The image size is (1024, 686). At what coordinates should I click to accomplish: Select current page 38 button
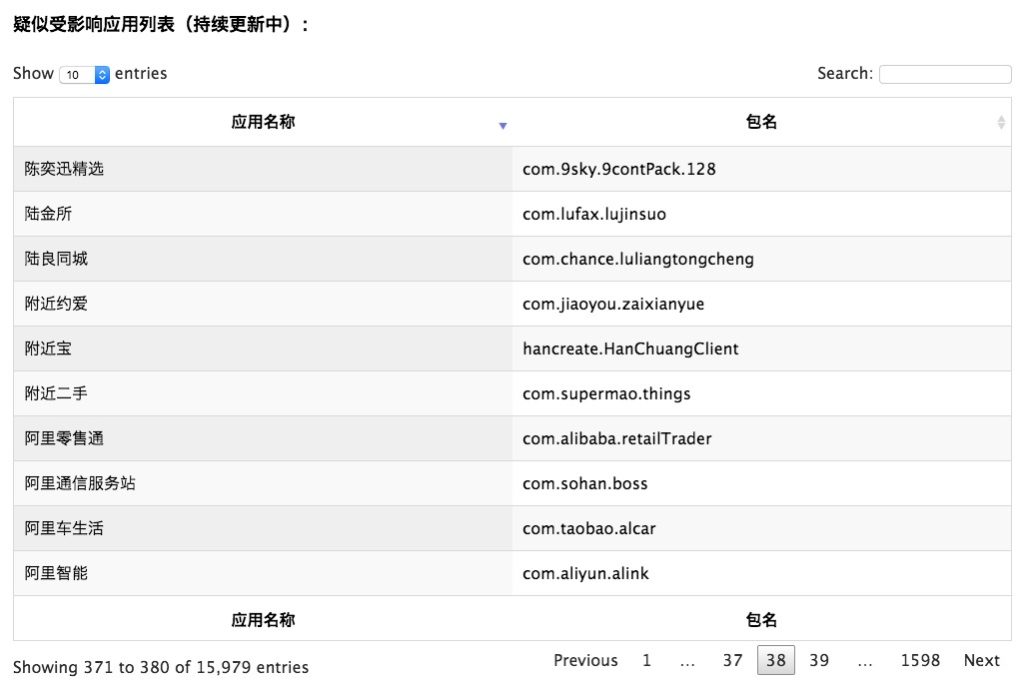click(776, 660)
